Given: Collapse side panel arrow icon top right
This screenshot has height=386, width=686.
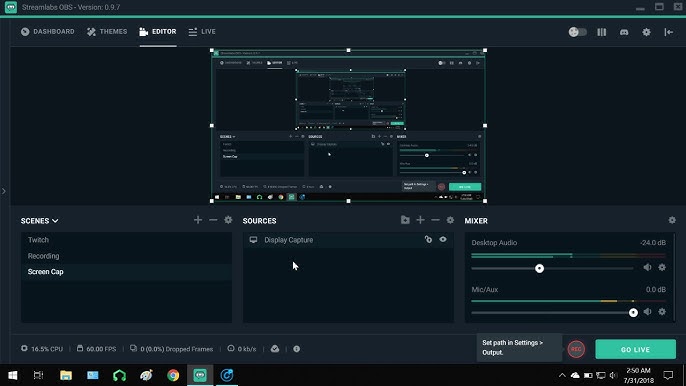Looking at the screenshot, I should [668, 32].
